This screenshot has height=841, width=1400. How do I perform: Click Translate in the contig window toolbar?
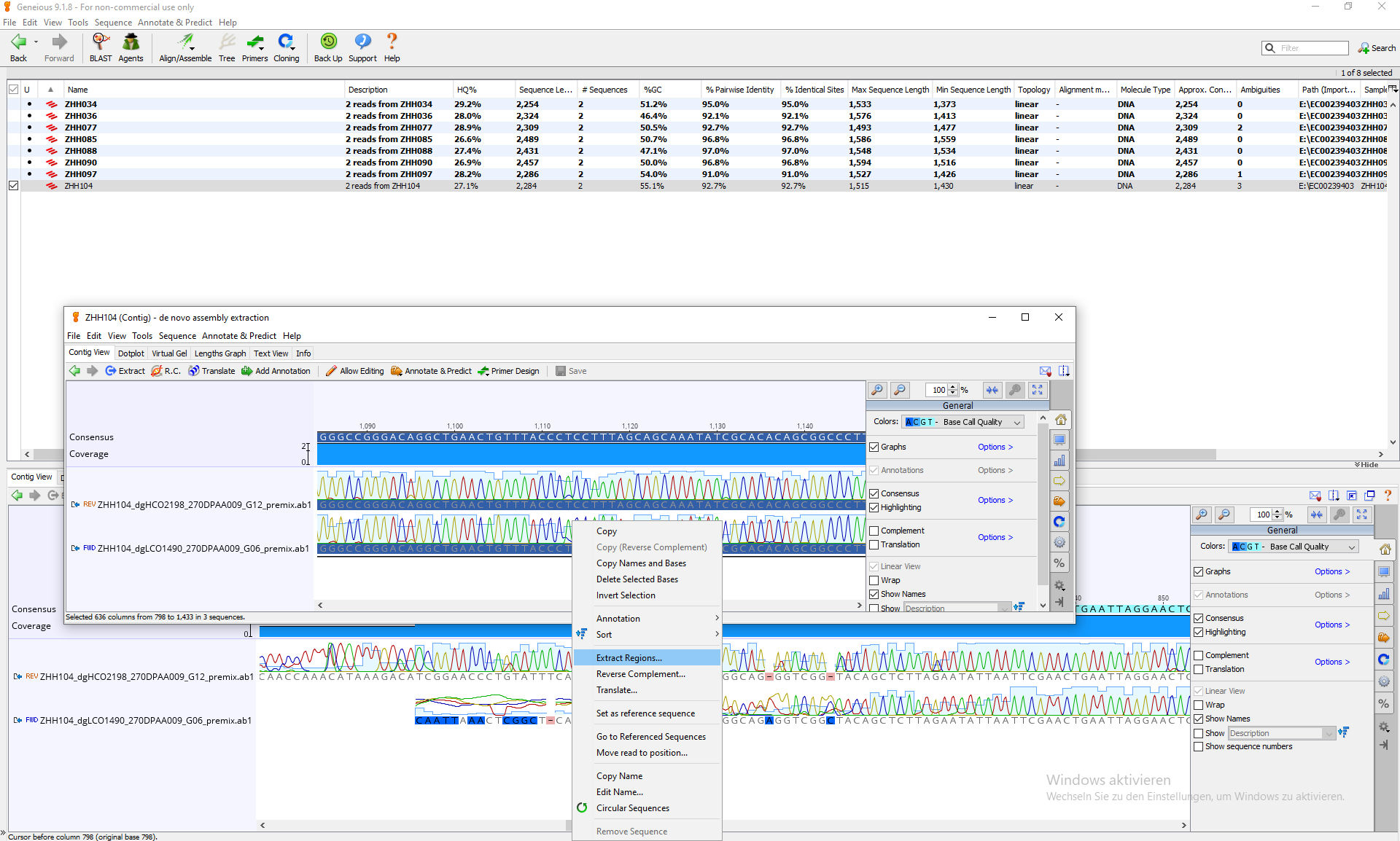[x=211, y=371]
